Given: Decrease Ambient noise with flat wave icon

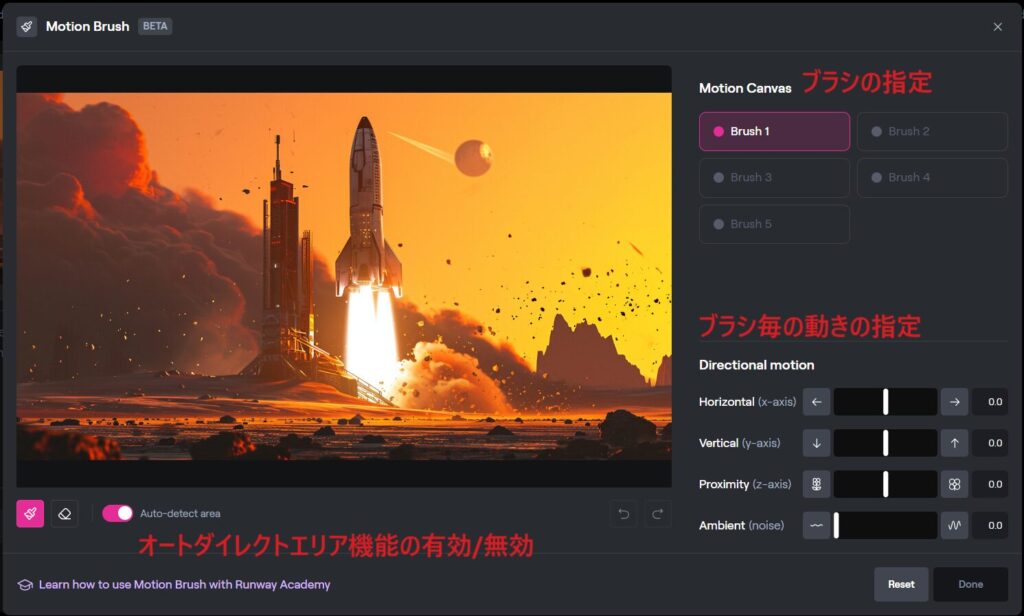Looking at the screenshot, I should tap(816, 525).
